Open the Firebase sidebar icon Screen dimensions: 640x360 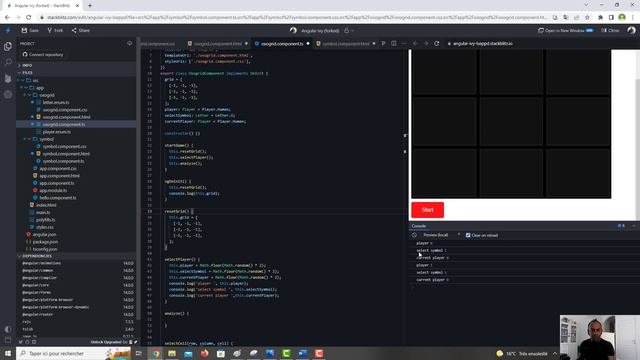(x=8, y=78)
